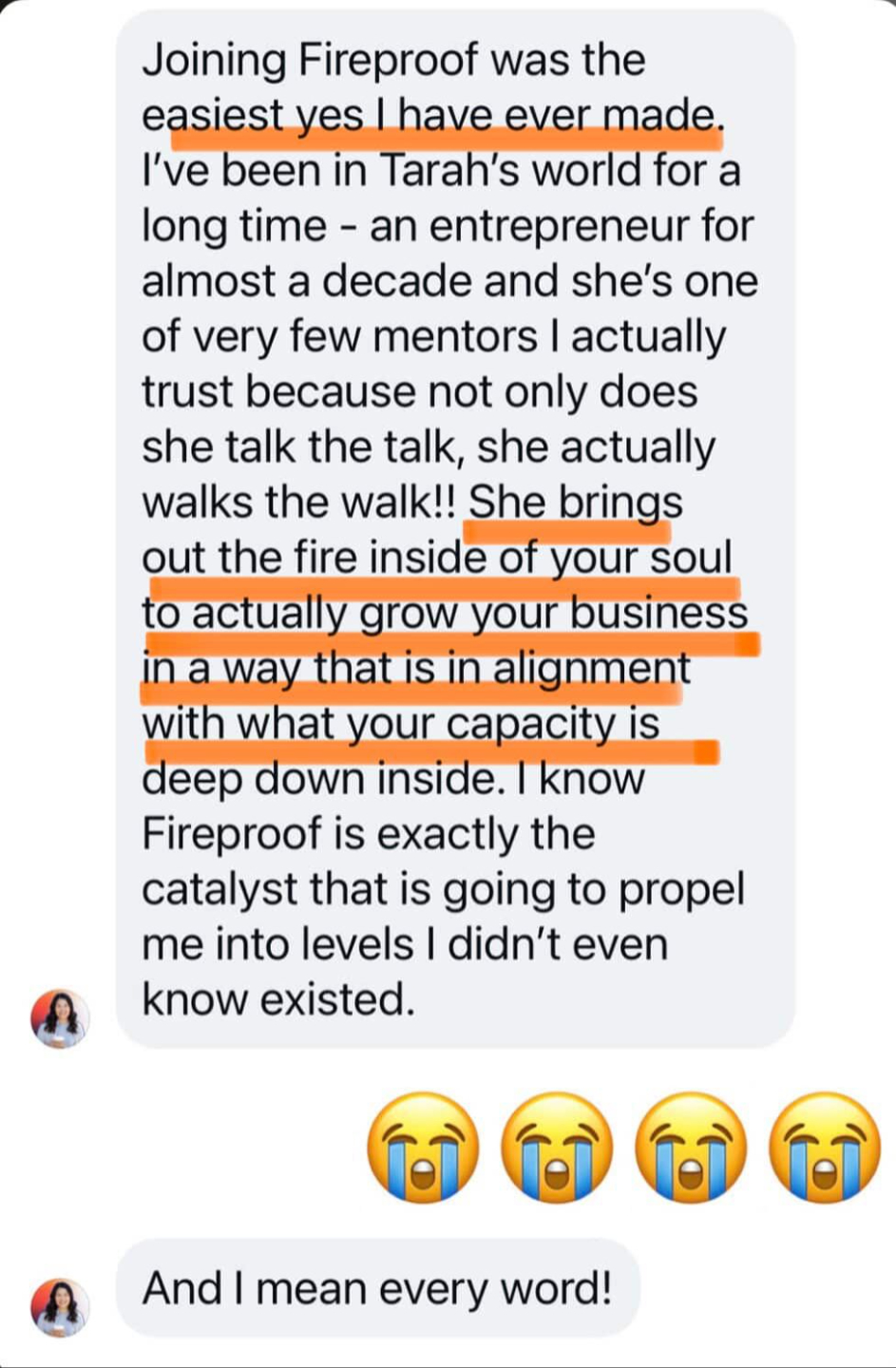
Task: Click the line "Joining Fireproof was the"
Action: [x=393, y=60]
